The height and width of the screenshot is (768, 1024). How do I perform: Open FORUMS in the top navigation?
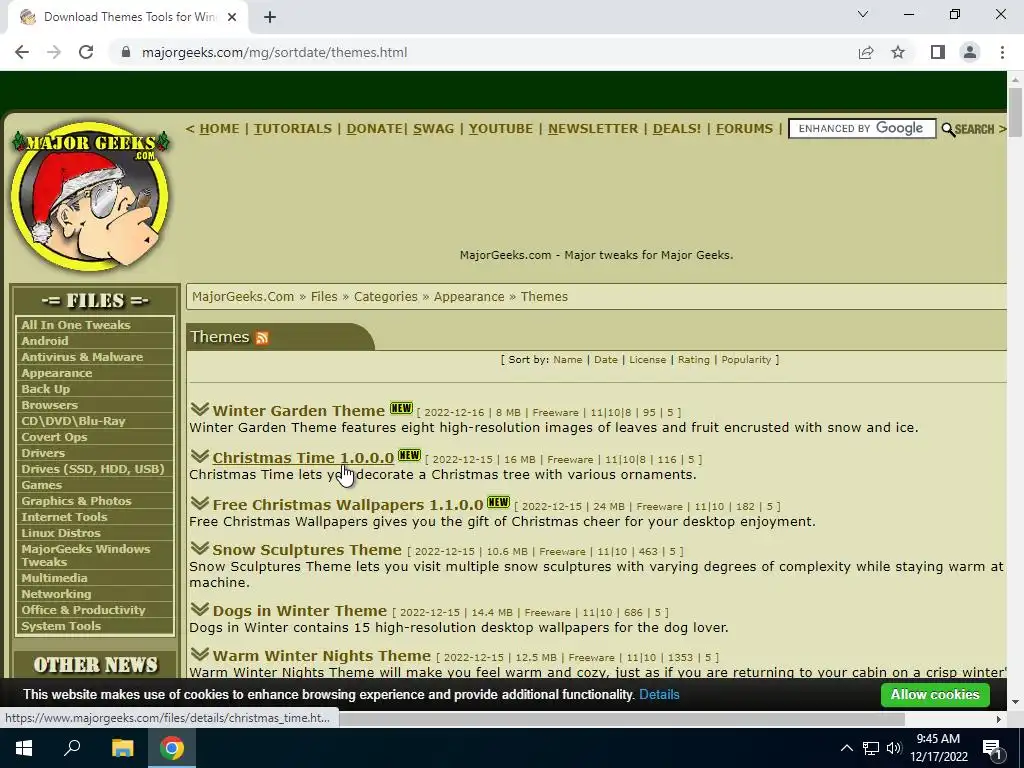(744, 129)
